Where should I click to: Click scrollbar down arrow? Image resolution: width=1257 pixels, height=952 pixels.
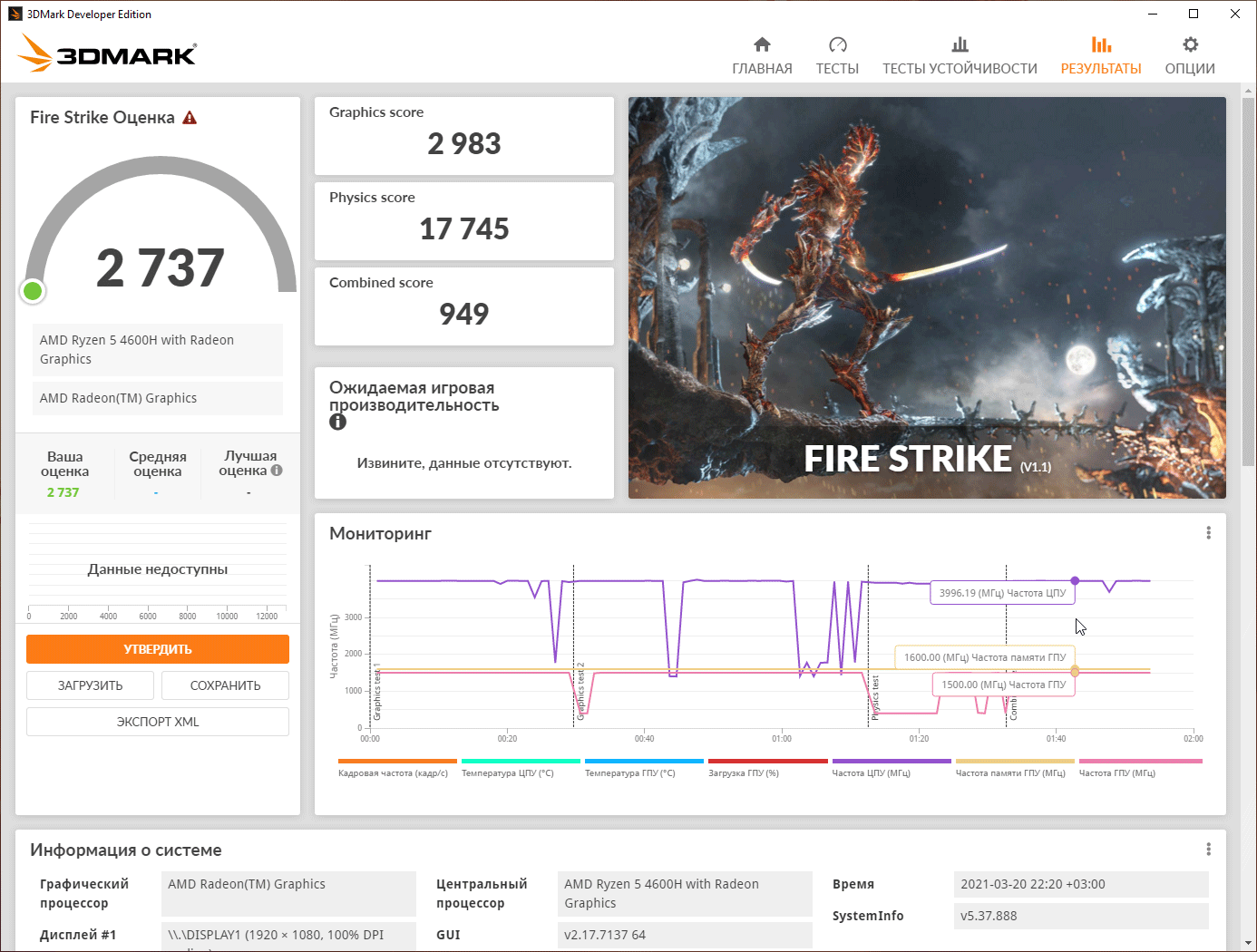click(1249, 943)
